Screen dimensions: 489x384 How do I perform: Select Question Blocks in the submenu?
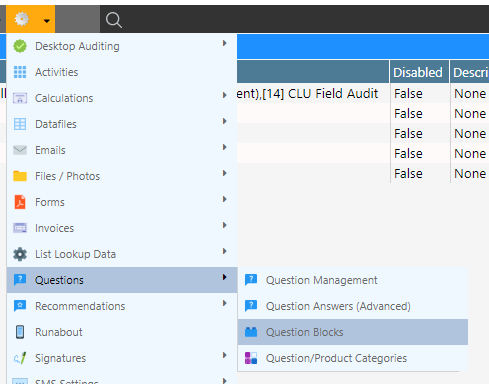pos(353,332)
